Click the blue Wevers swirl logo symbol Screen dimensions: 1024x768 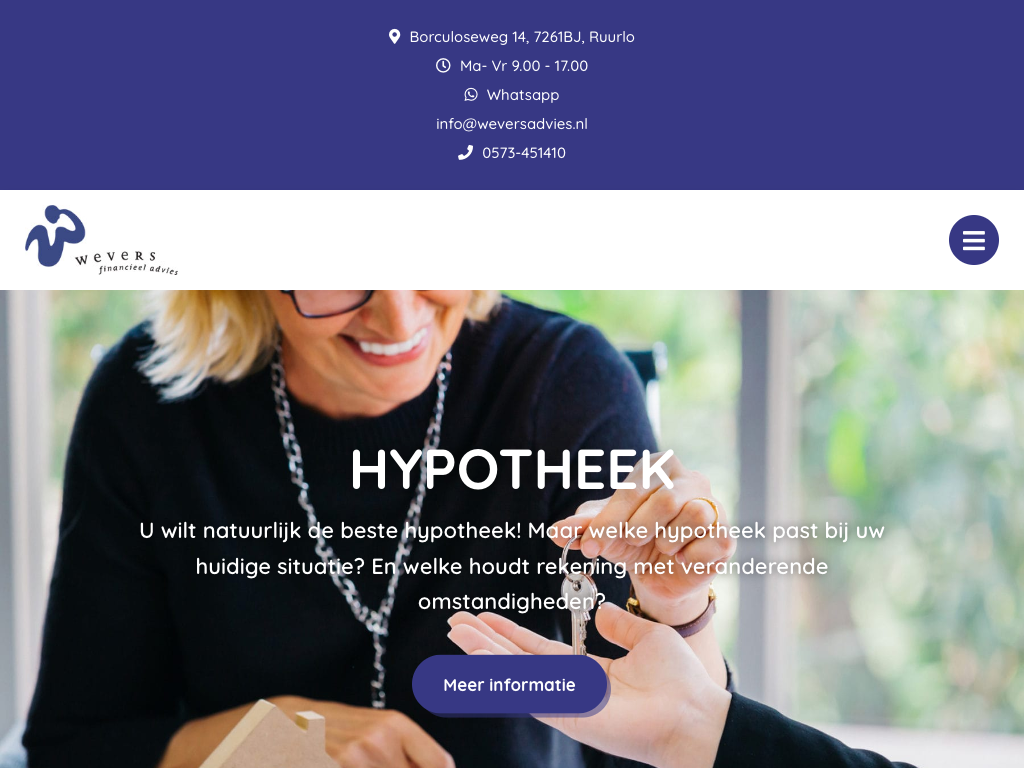[x=55, y=236]
